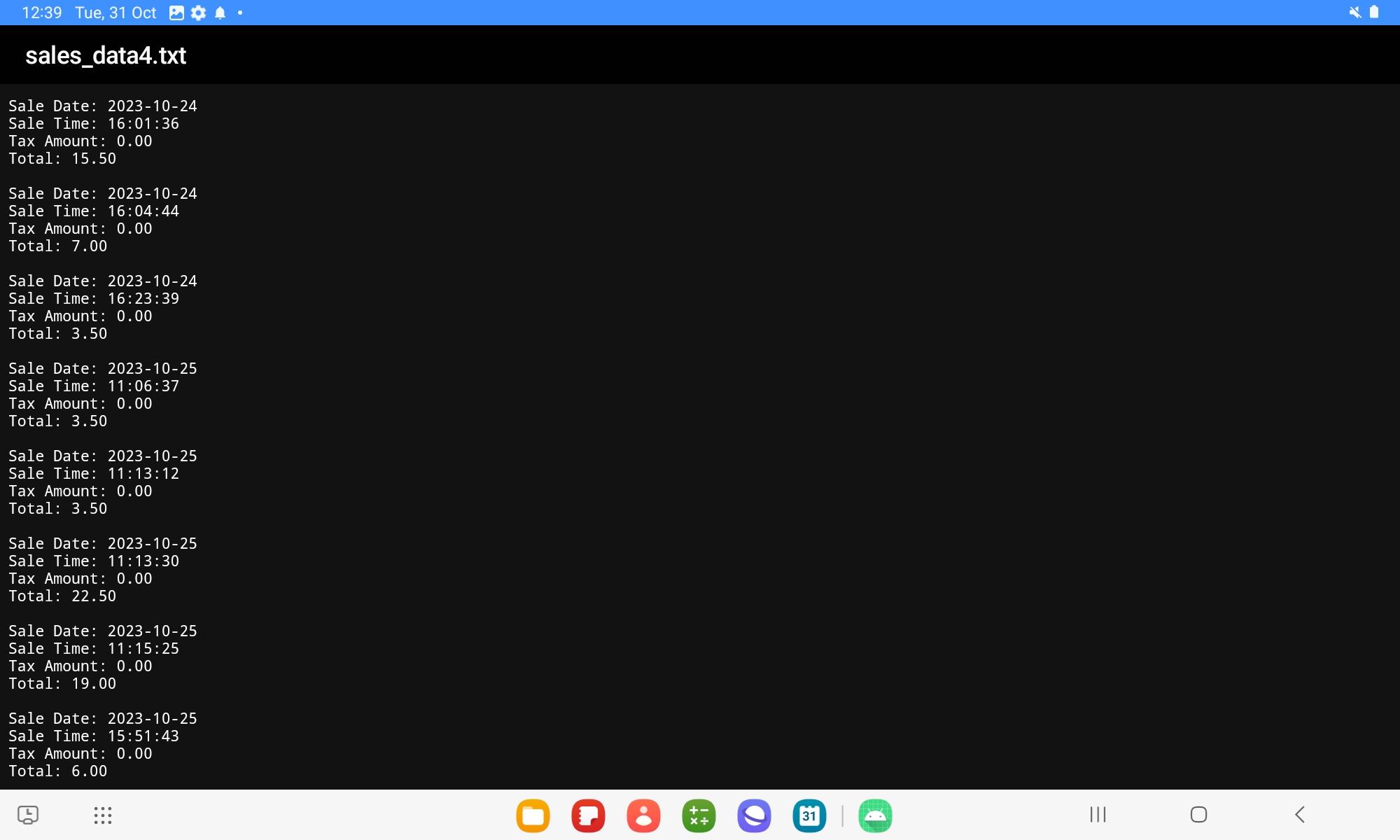The width and height of the screenshot is (1400, 840).
Task: Select the Sale Date line above 11:06:37
Action: click(103, 369)
